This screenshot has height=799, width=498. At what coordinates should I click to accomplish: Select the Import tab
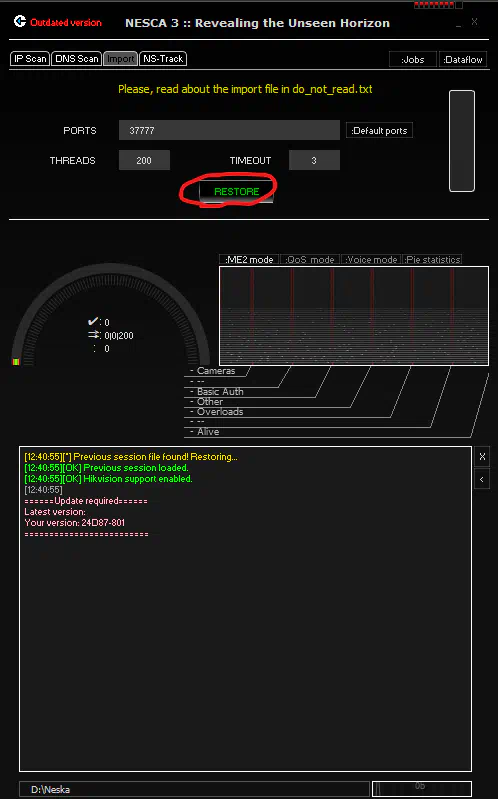click(x=120, y=59)
